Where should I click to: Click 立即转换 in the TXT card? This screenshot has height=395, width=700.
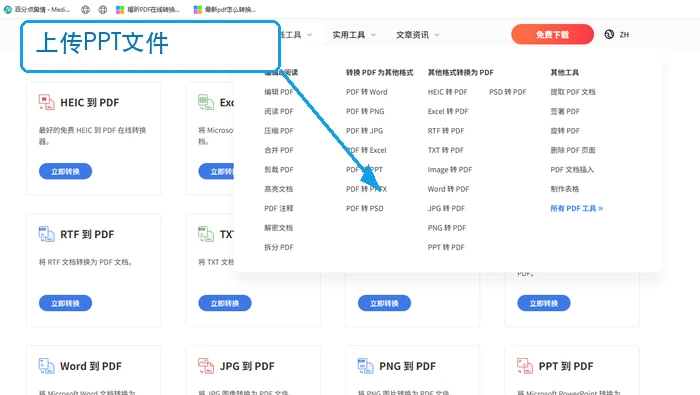[x=225, y=304]
